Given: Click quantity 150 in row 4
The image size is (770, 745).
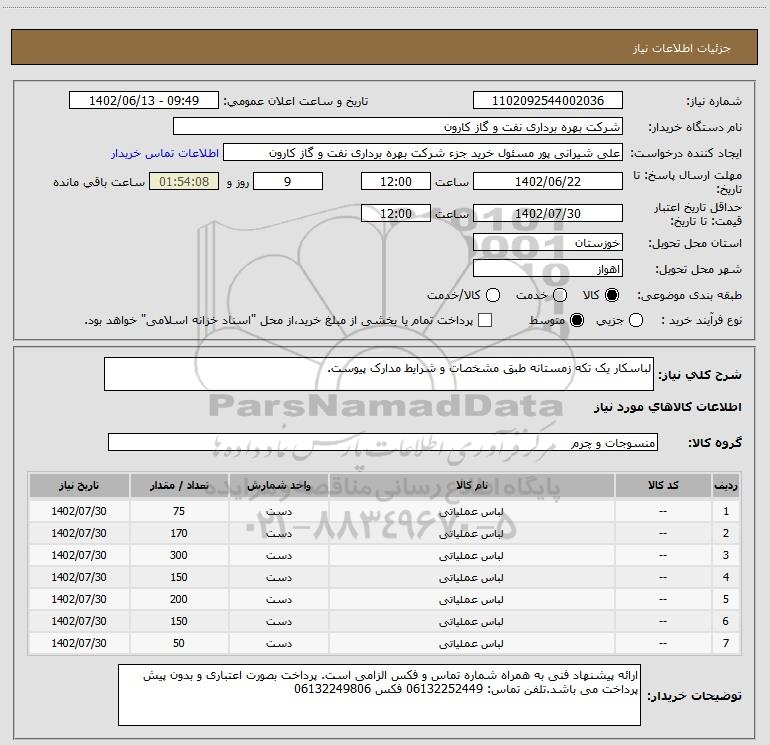Looking at the screenshot, I should (x=179, y=577).
